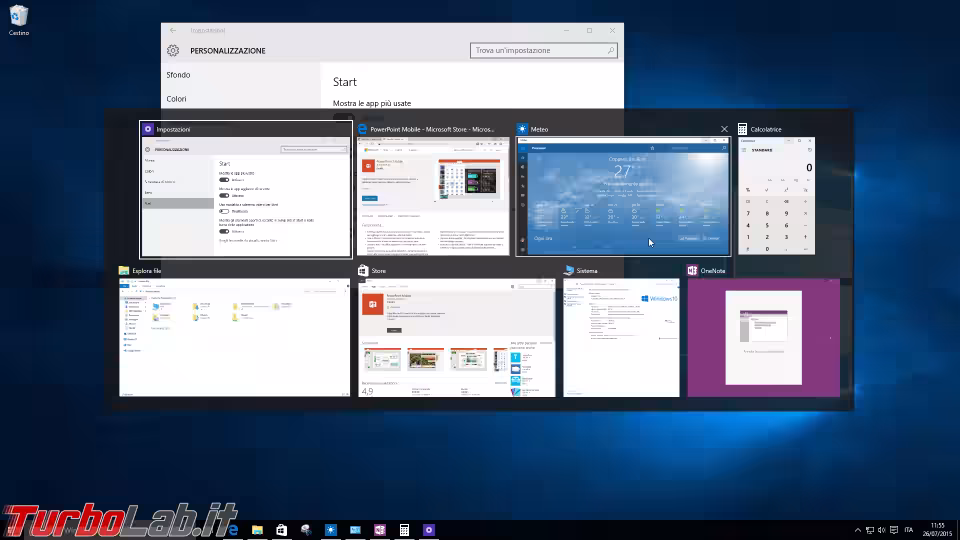The height and width of the screenshot is (540, 960).
Task: Switch the ITA keyboard language indicator
Action: [x=909, y=530]
